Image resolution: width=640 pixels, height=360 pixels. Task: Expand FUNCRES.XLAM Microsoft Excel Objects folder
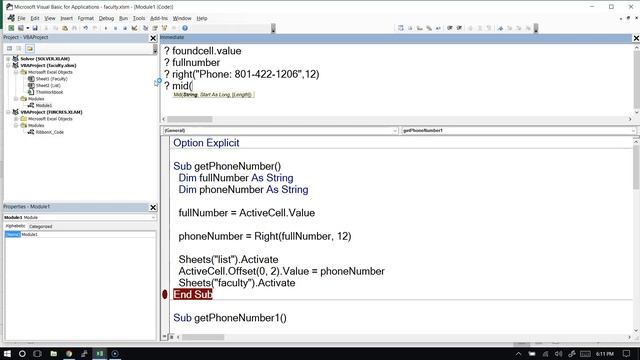click(x=16, y=119)
